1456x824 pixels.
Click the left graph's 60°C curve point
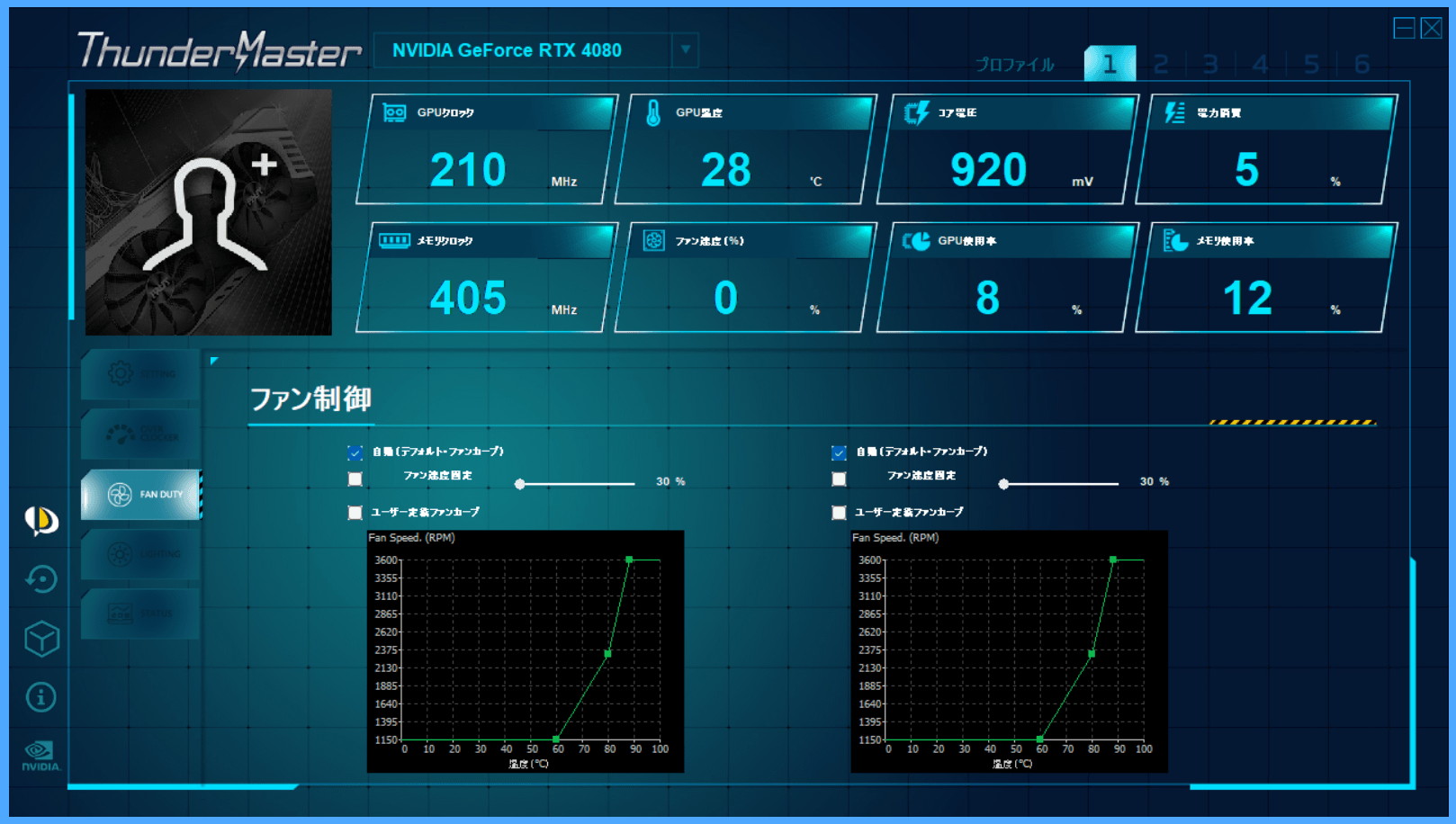(x=556, y=739)
